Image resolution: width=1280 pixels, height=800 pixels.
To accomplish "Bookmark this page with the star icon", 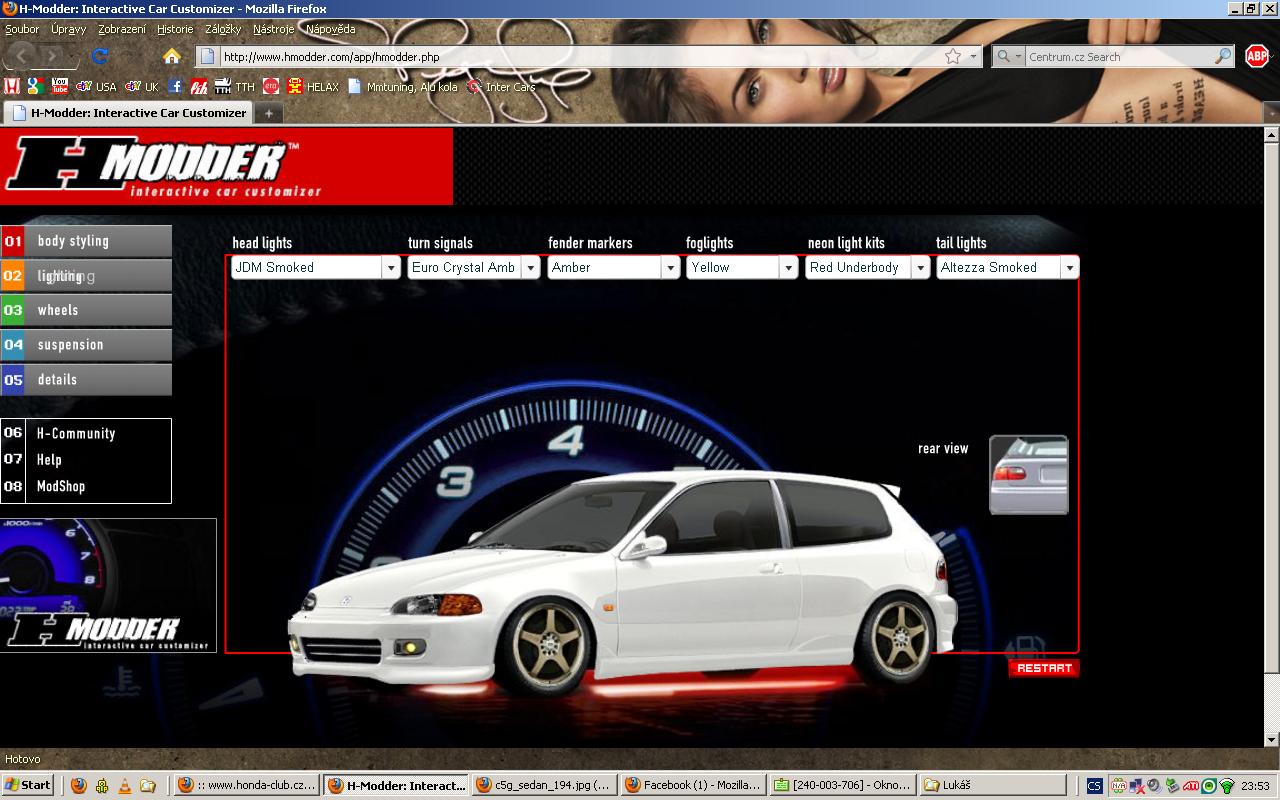I will point(953,57).
